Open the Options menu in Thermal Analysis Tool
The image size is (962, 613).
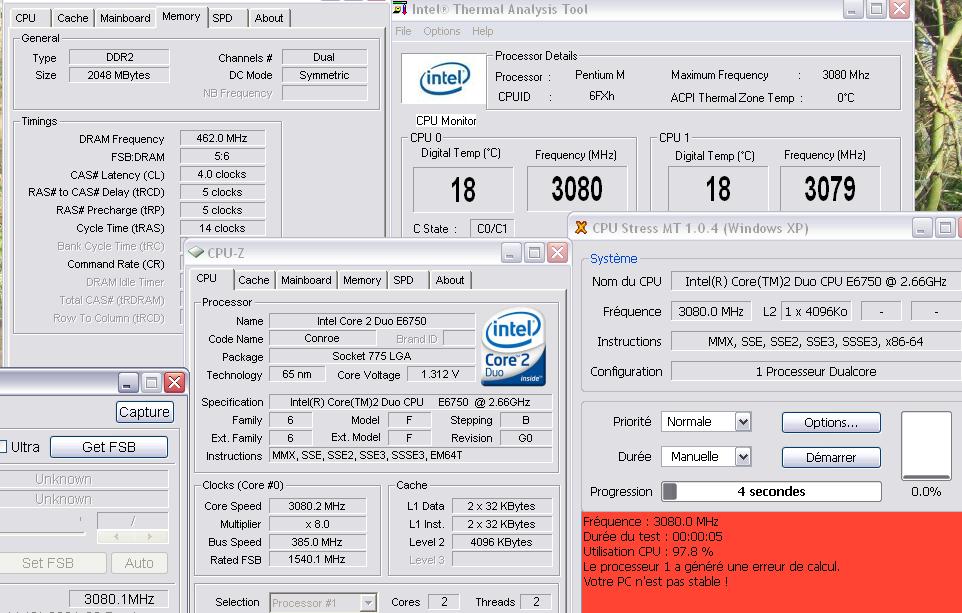441,31
